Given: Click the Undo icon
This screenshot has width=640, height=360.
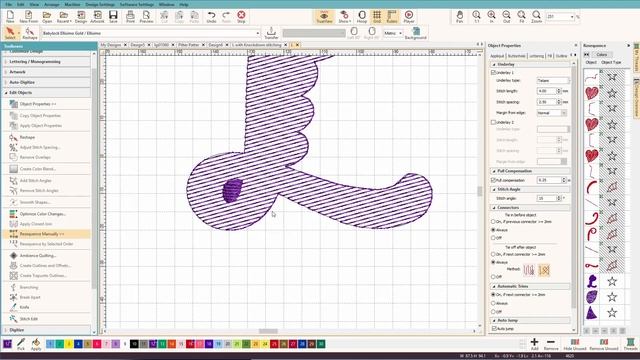Looking at the screenshot, I should [211, 17].
